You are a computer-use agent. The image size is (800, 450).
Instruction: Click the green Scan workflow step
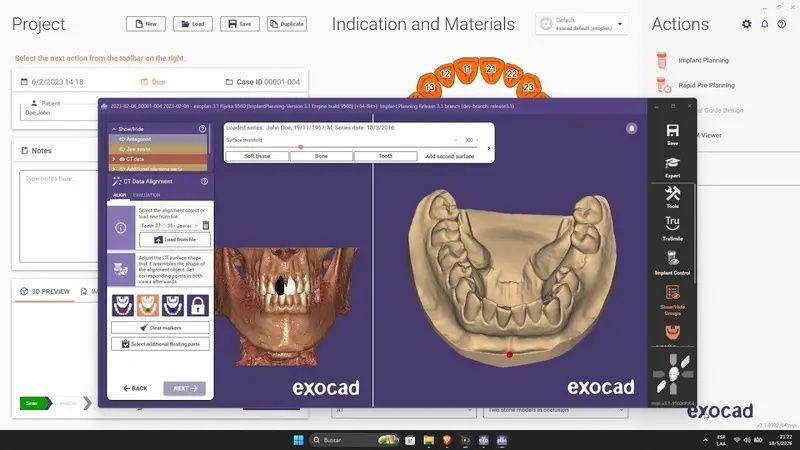coord(35,403)
